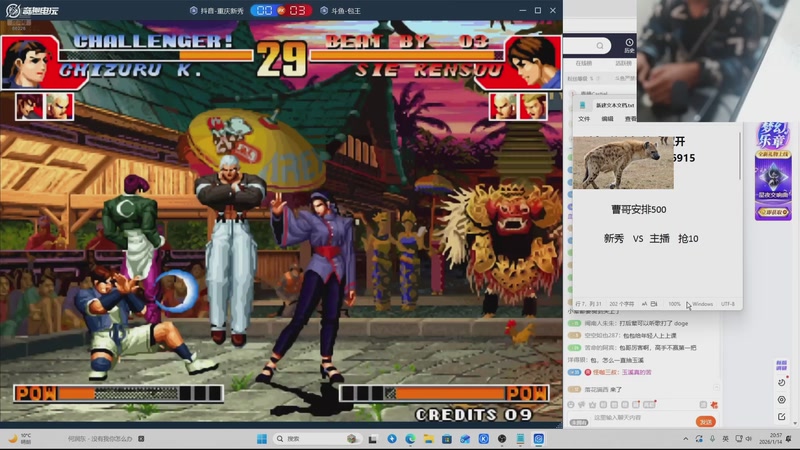Open the 文件 menu in Notepad
Screen dimensions: 800x450
pyautogui.click(x=584, y=118)
